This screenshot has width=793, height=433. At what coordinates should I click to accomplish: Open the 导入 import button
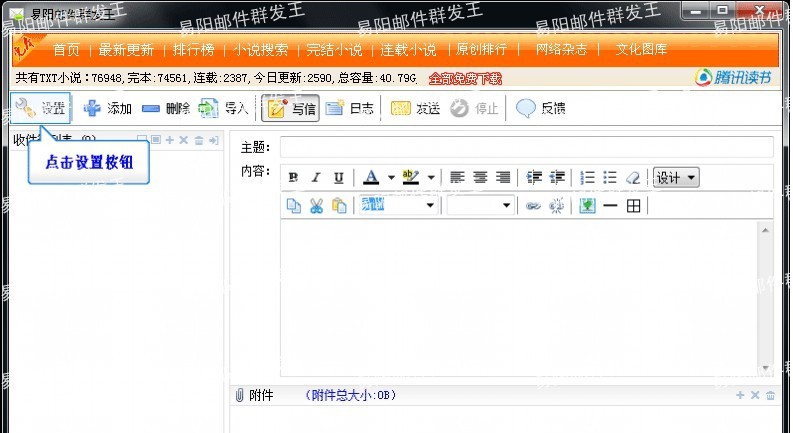click(x=223, y=108)
